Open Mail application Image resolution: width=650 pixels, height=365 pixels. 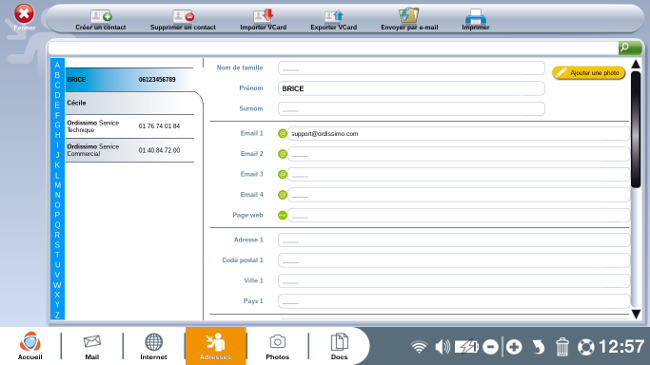[92, 346]
